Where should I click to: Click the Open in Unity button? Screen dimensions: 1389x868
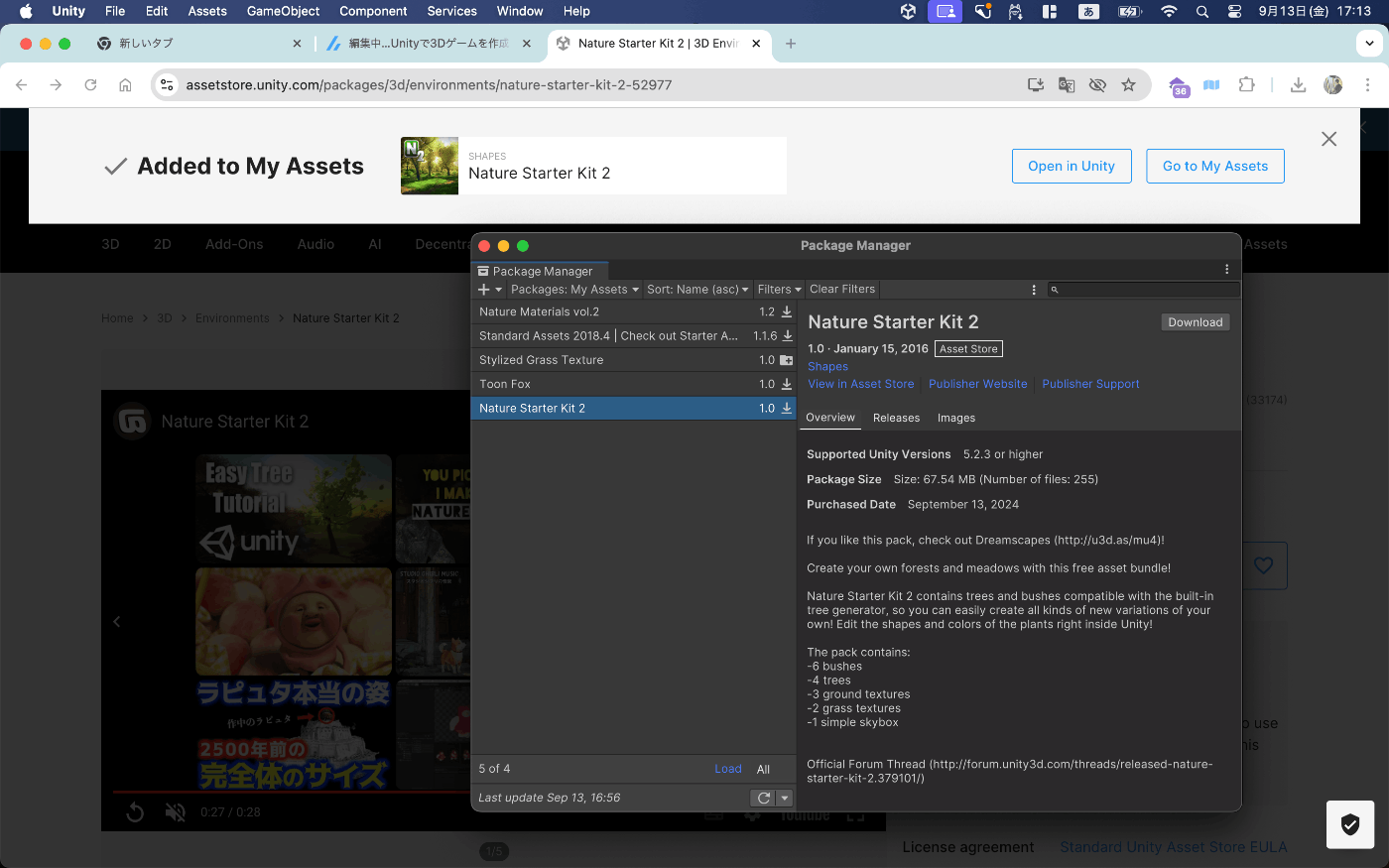tap(1072, 166)
